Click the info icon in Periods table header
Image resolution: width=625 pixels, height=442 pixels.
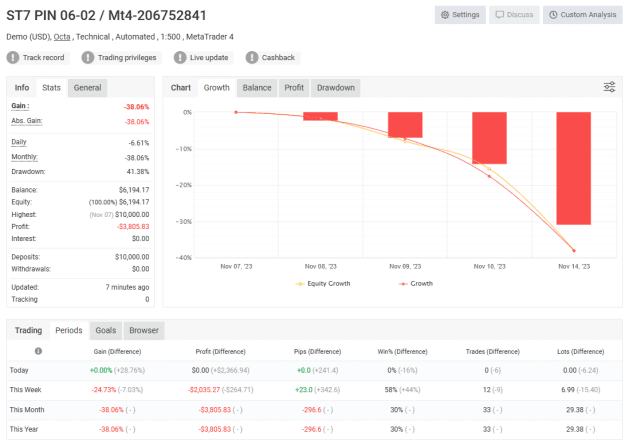(38, 351)
